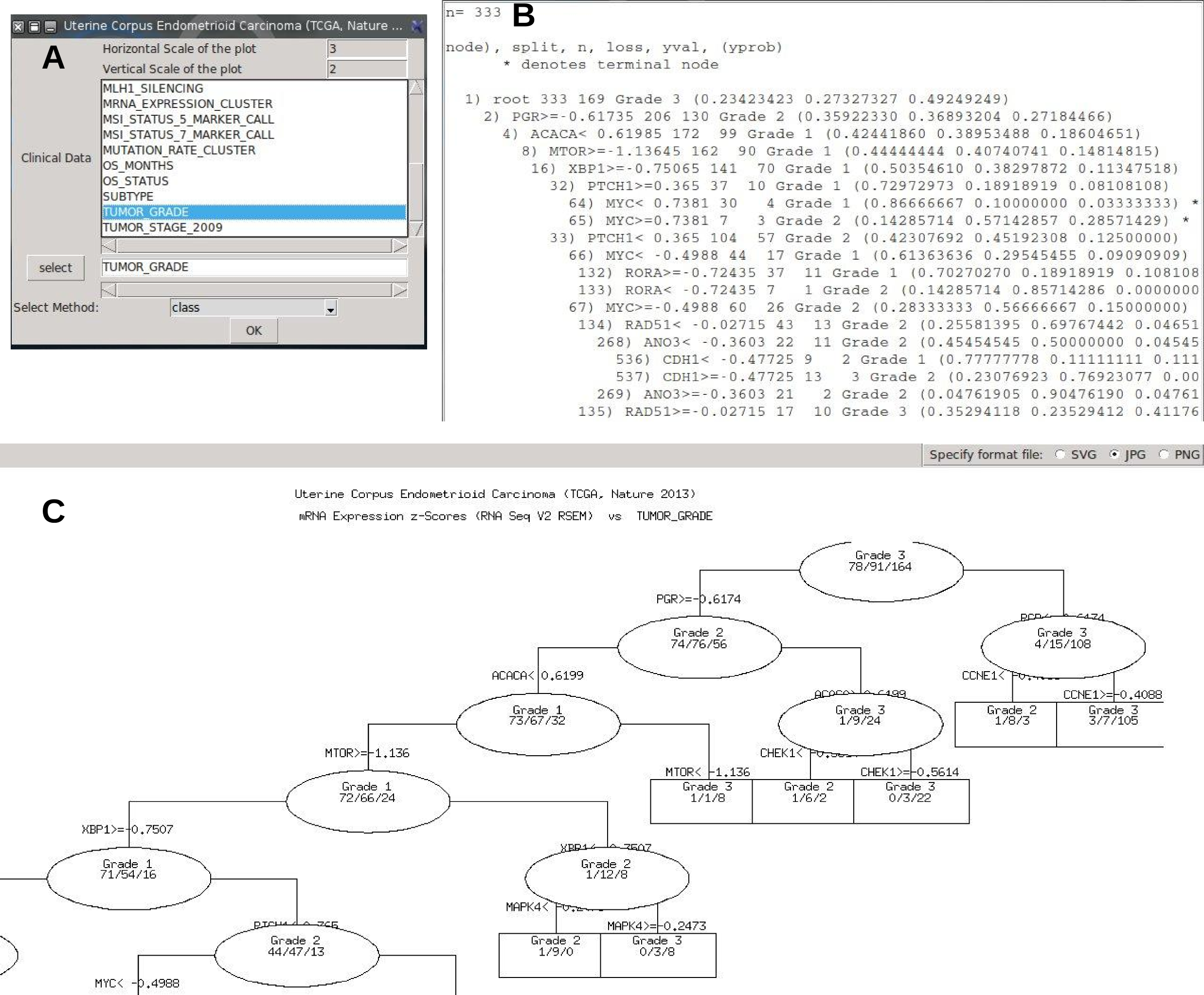Click the Horizontal Scale input field
Screen dimensions: 1204x995
click(367, 49)
